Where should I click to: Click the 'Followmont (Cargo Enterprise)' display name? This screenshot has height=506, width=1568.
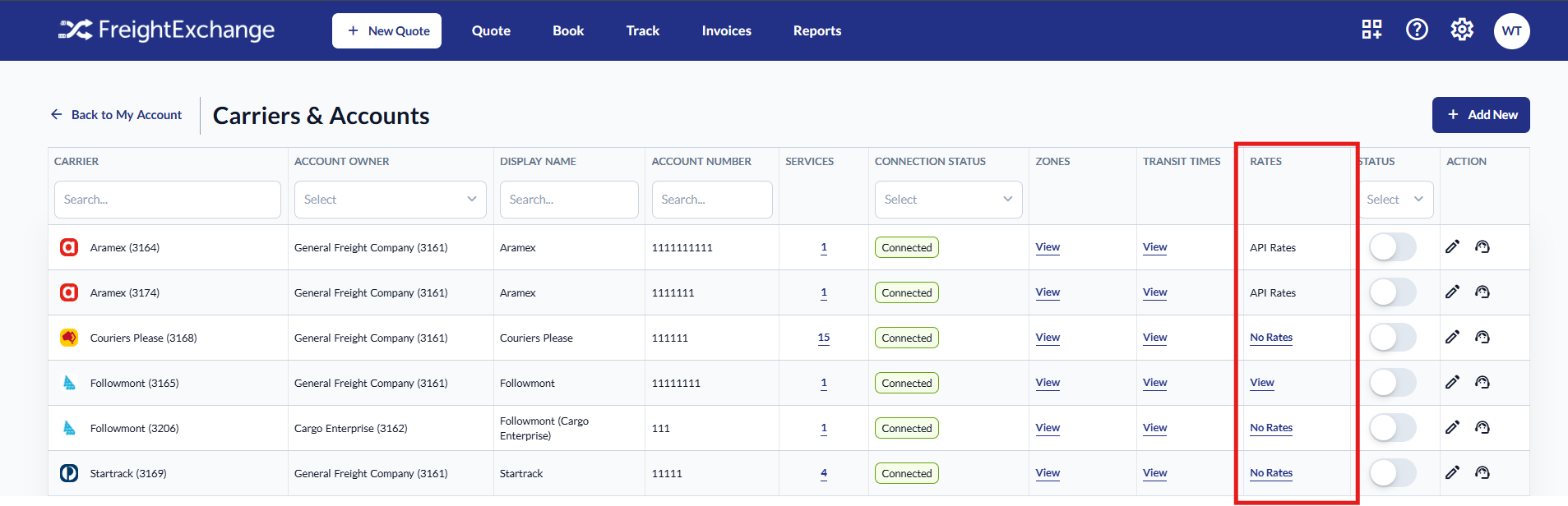(544, 428)
